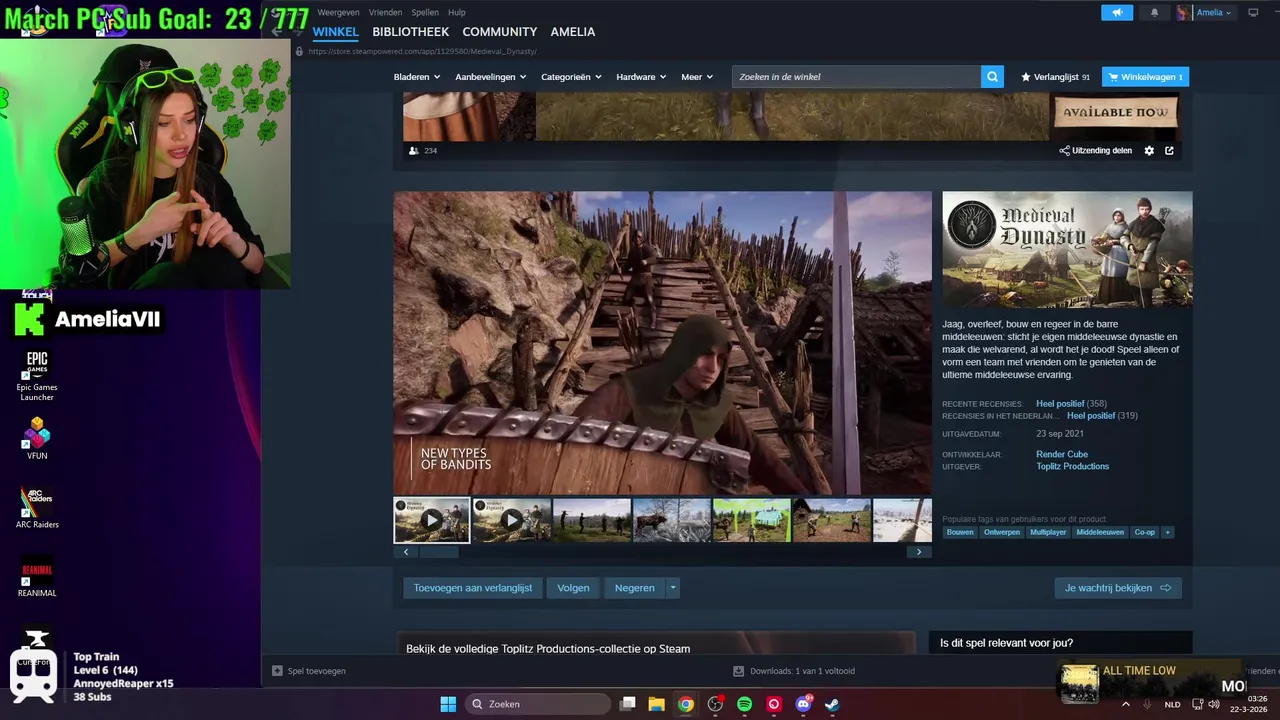Viewport: 1280px width, 720px height.
Task: Play the first trailer thumbnail
Action: coord(431,520)
